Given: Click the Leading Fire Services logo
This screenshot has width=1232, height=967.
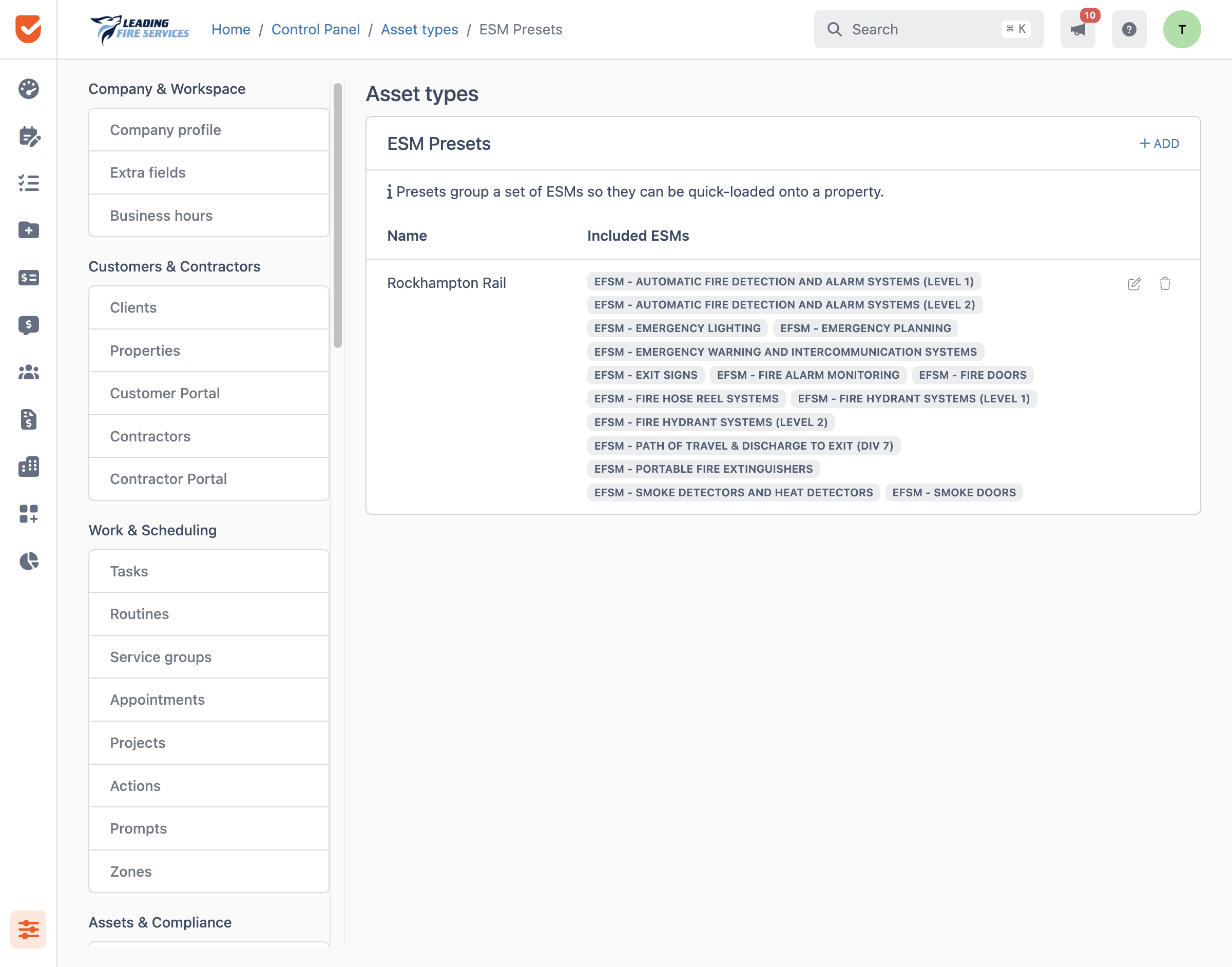Looking at the screenshot, I should 140,29.
